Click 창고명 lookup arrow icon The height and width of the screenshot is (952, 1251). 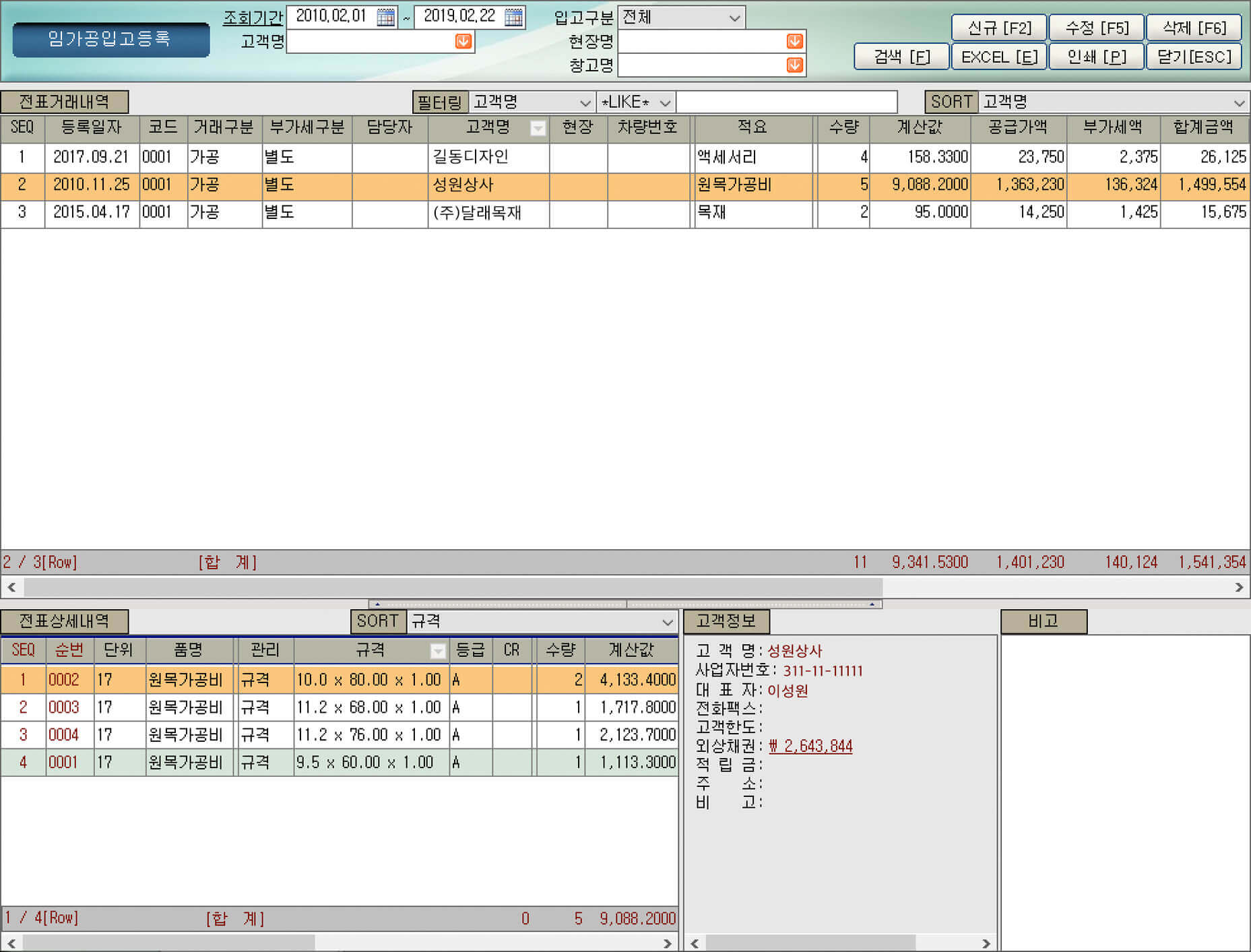coord(794,65)
